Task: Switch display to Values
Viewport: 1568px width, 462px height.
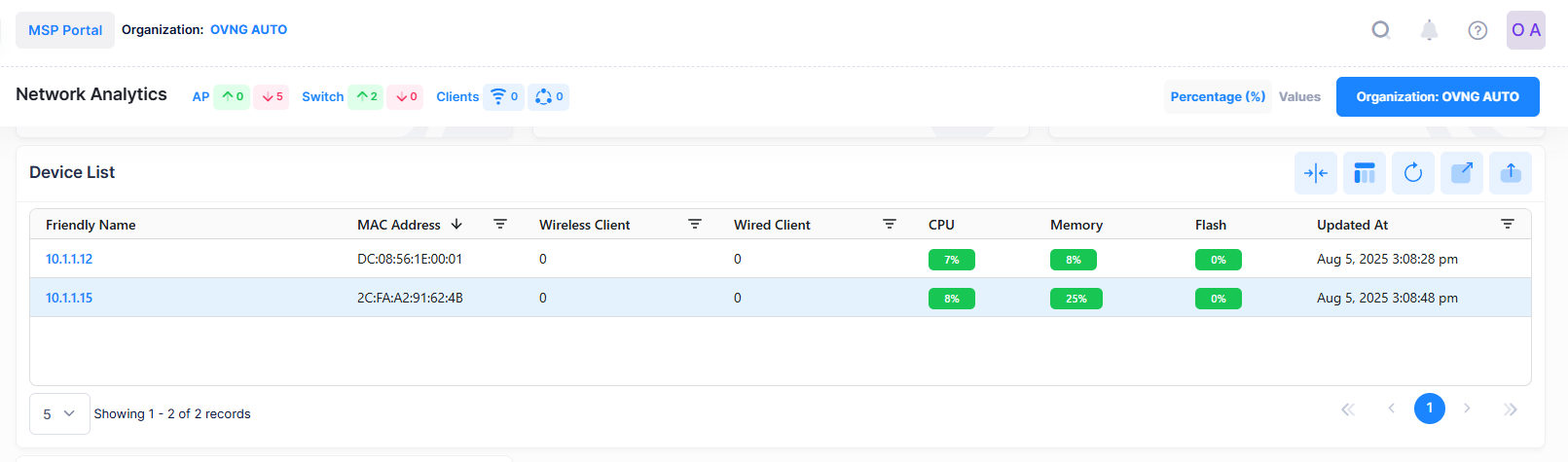Action: [1299, 96]
